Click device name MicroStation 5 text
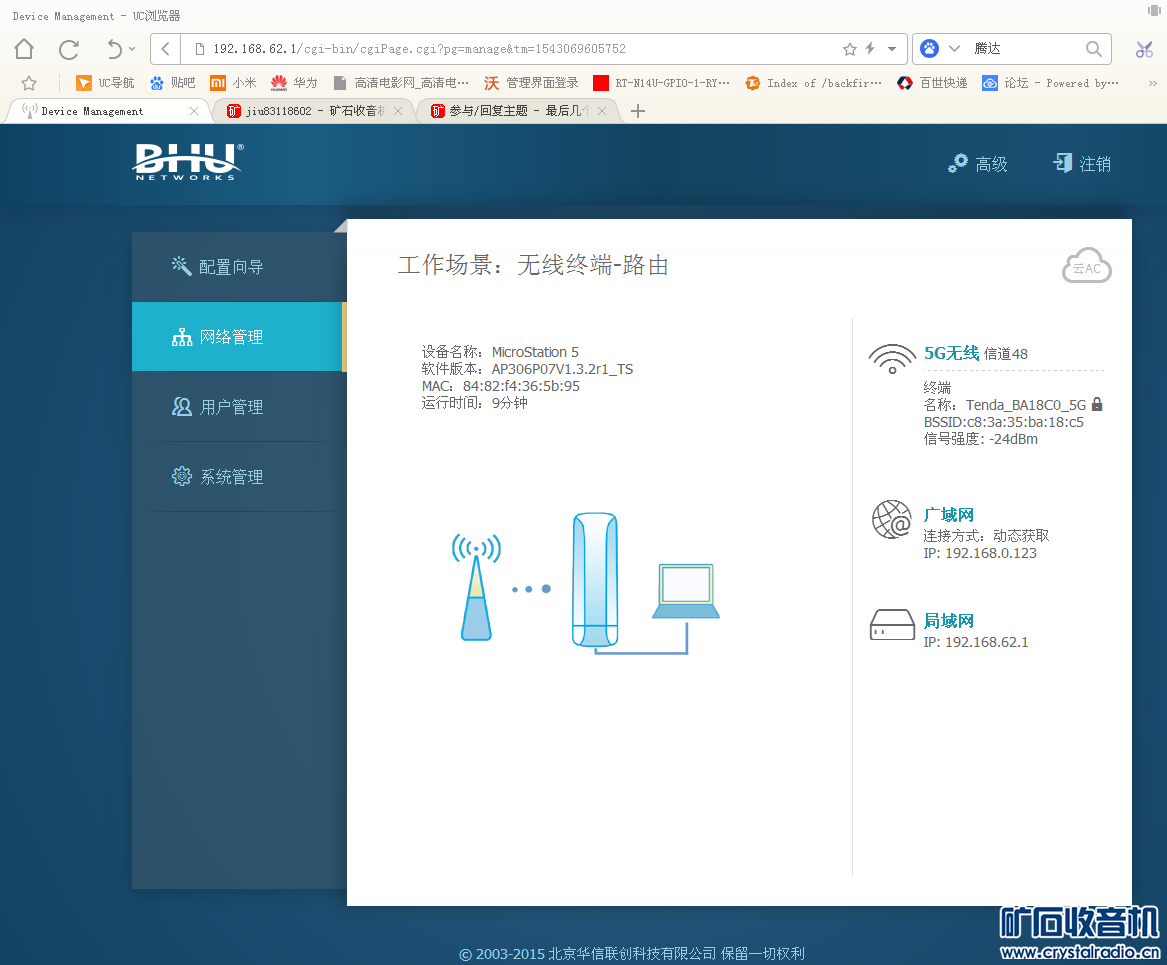Screen dimensions: 1167x965 tap(535, 352)
